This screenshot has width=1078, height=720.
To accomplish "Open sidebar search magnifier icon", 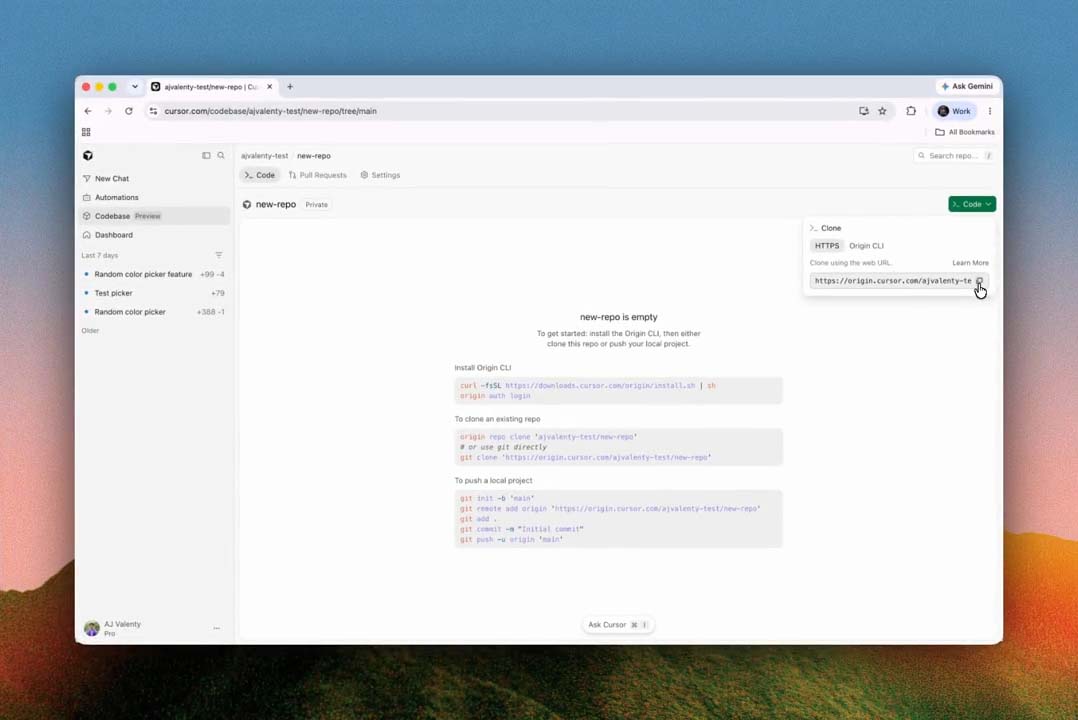I will click(221, 155).
